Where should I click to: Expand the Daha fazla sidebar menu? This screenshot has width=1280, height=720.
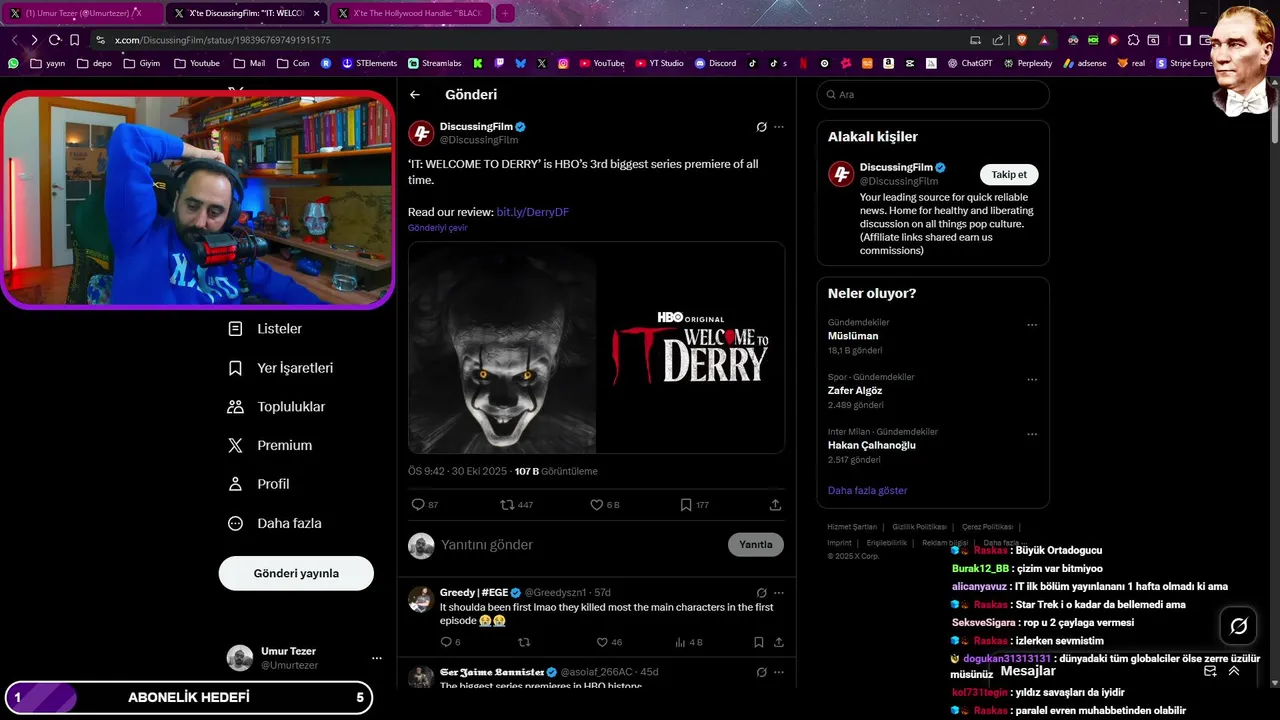tap(275, 523)
